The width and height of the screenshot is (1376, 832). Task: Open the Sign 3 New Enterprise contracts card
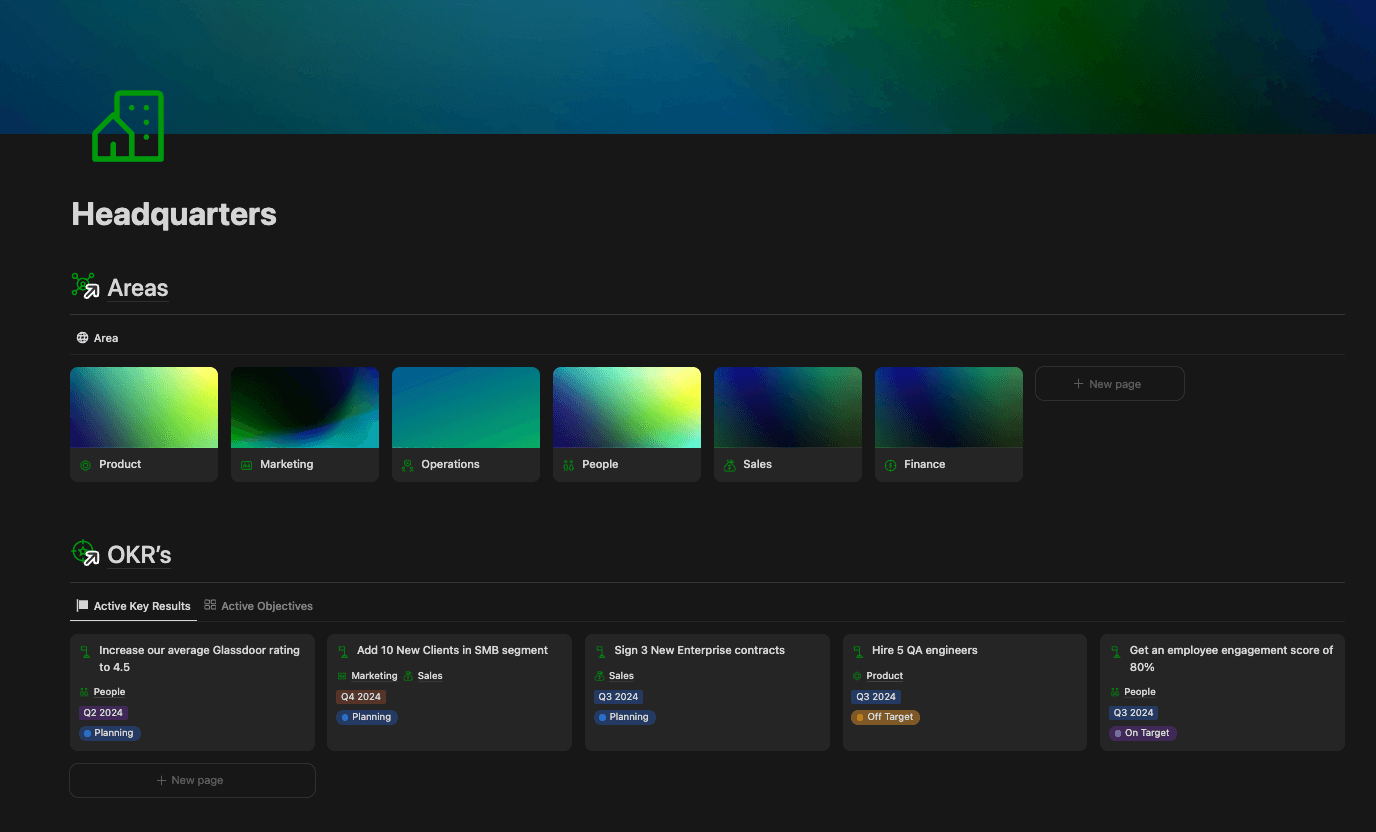coord(699,651)
